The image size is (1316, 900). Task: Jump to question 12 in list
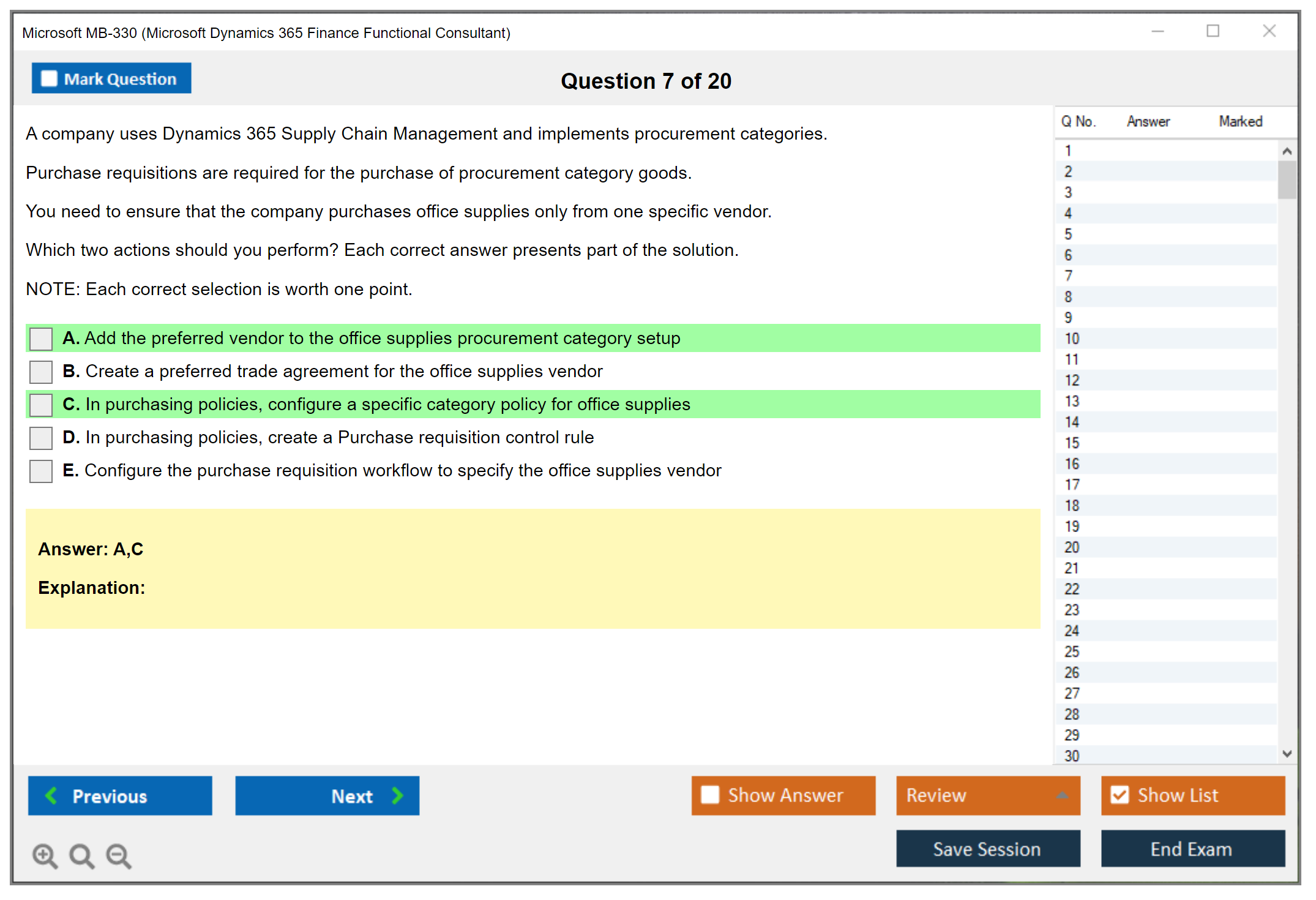tap(1072, 380)
